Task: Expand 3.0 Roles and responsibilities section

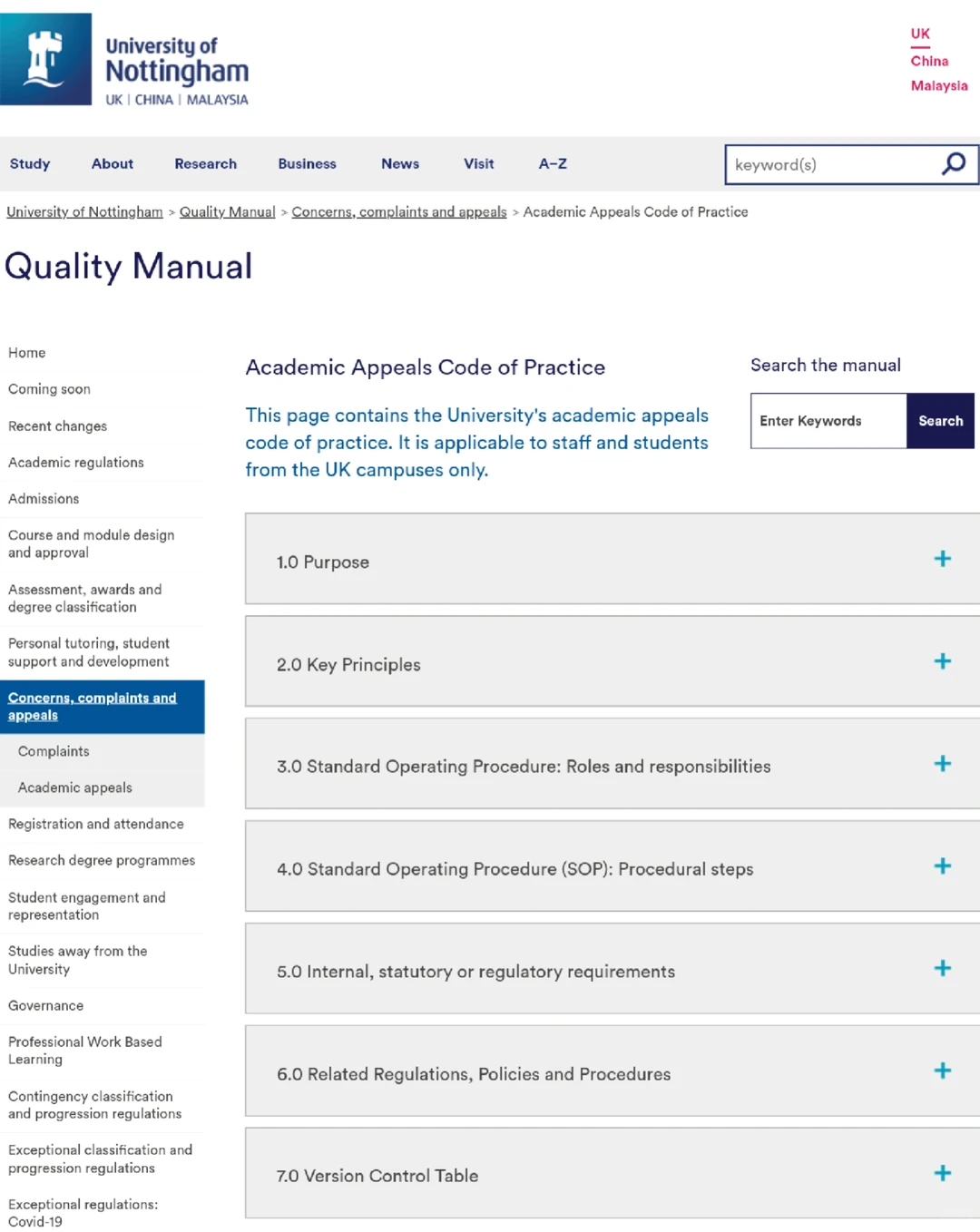Action: [612, 764]
